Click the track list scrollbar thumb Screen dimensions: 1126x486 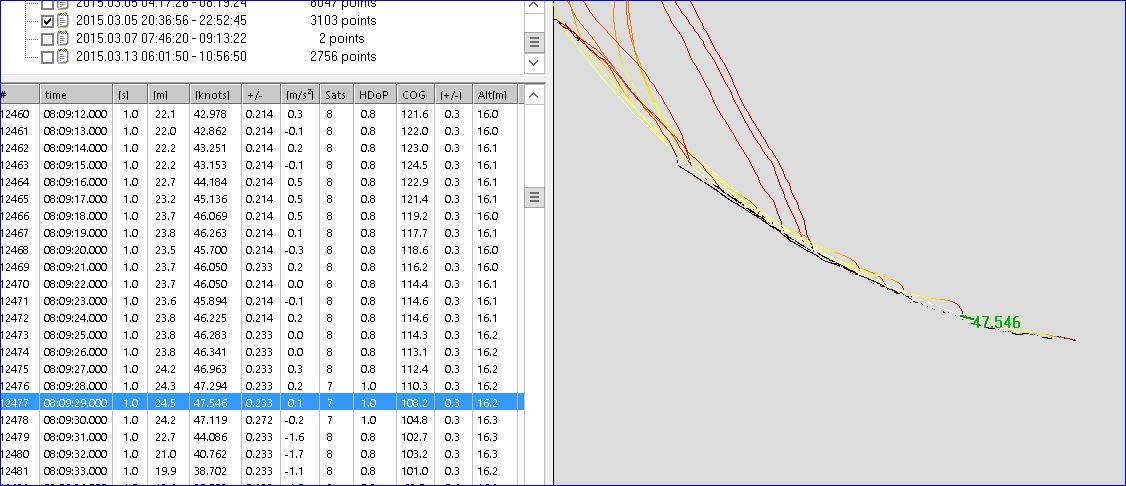tap(535, 42)
